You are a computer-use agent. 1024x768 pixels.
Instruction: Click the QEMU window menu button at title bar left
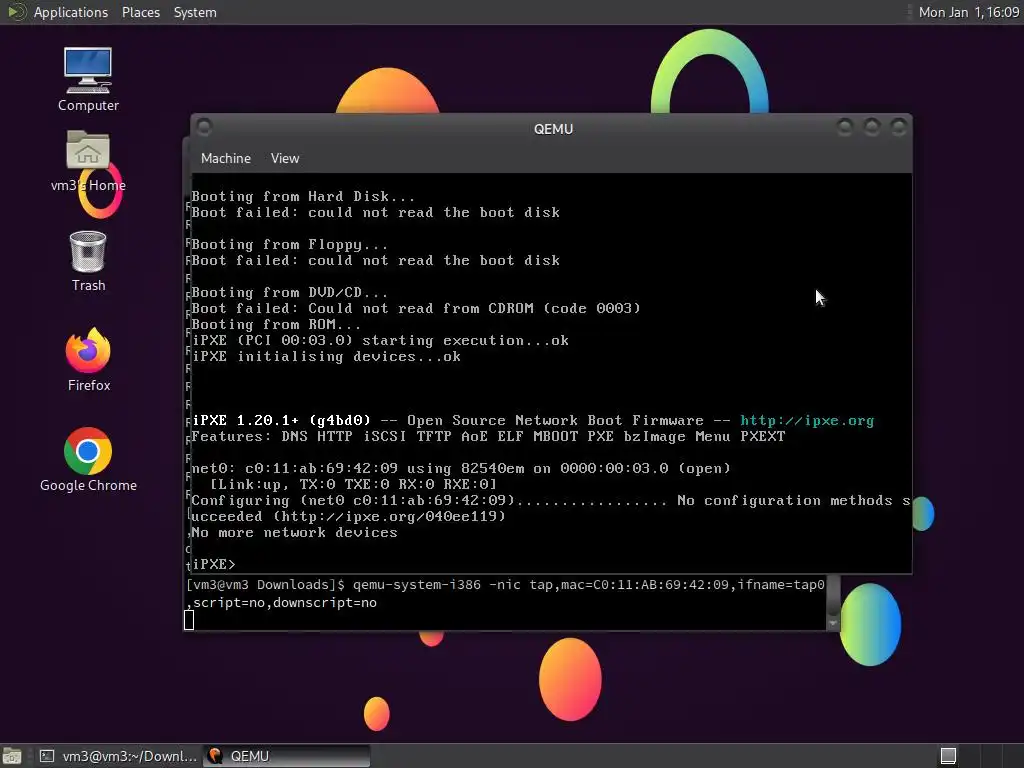click(x=204, y=127)
